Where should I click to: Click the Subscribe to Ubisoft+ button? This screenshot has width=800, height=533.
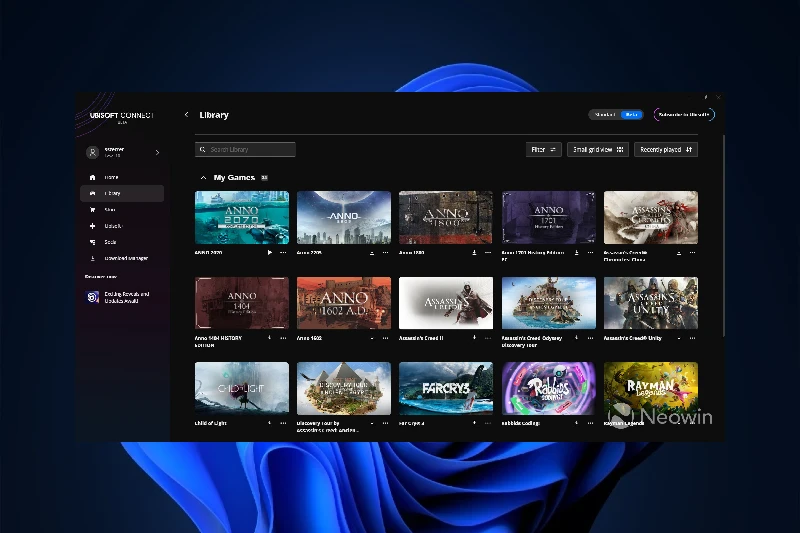(x=684, y=115)
